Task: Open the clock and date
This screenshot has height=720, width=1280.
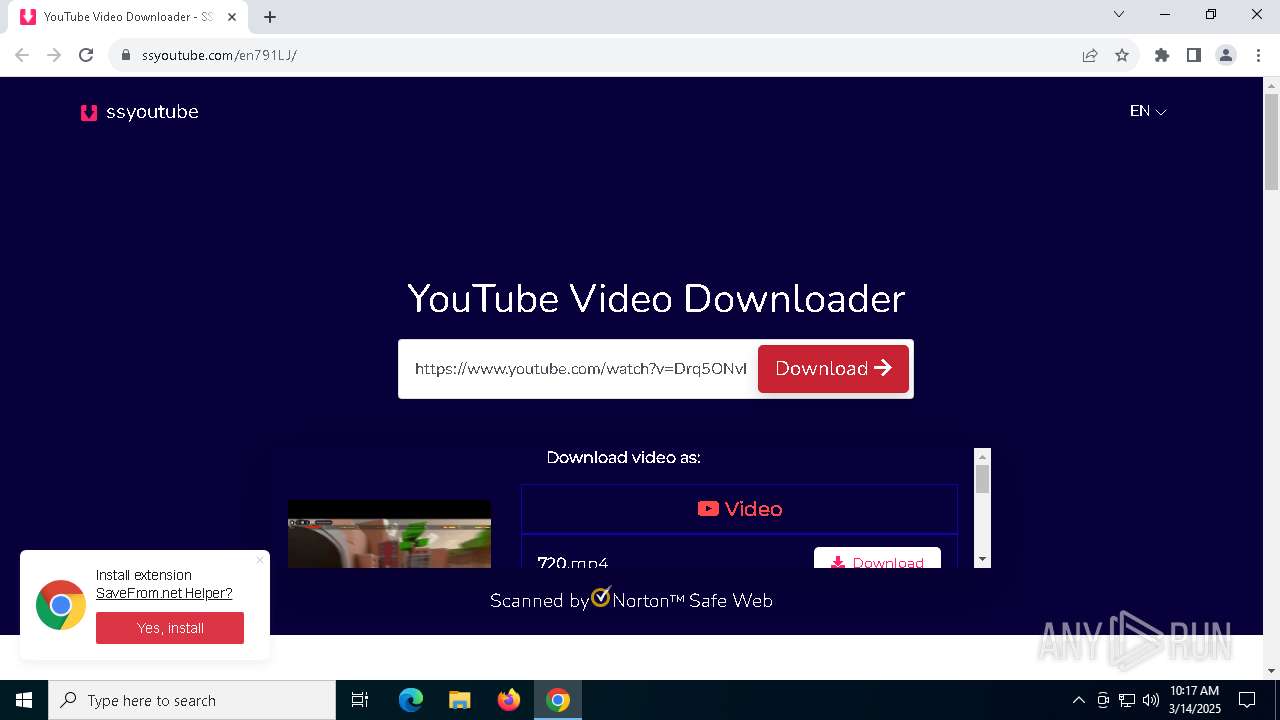Action: tap(1195, 700)
